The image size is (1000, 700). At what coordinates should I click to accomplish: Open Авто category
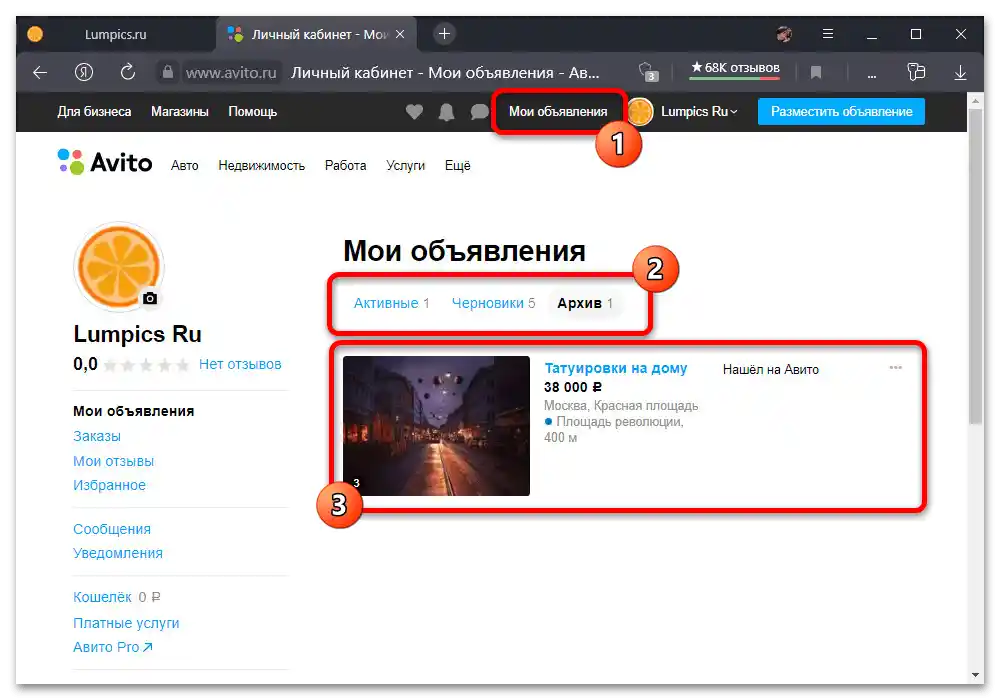click(x=184, y=166)
